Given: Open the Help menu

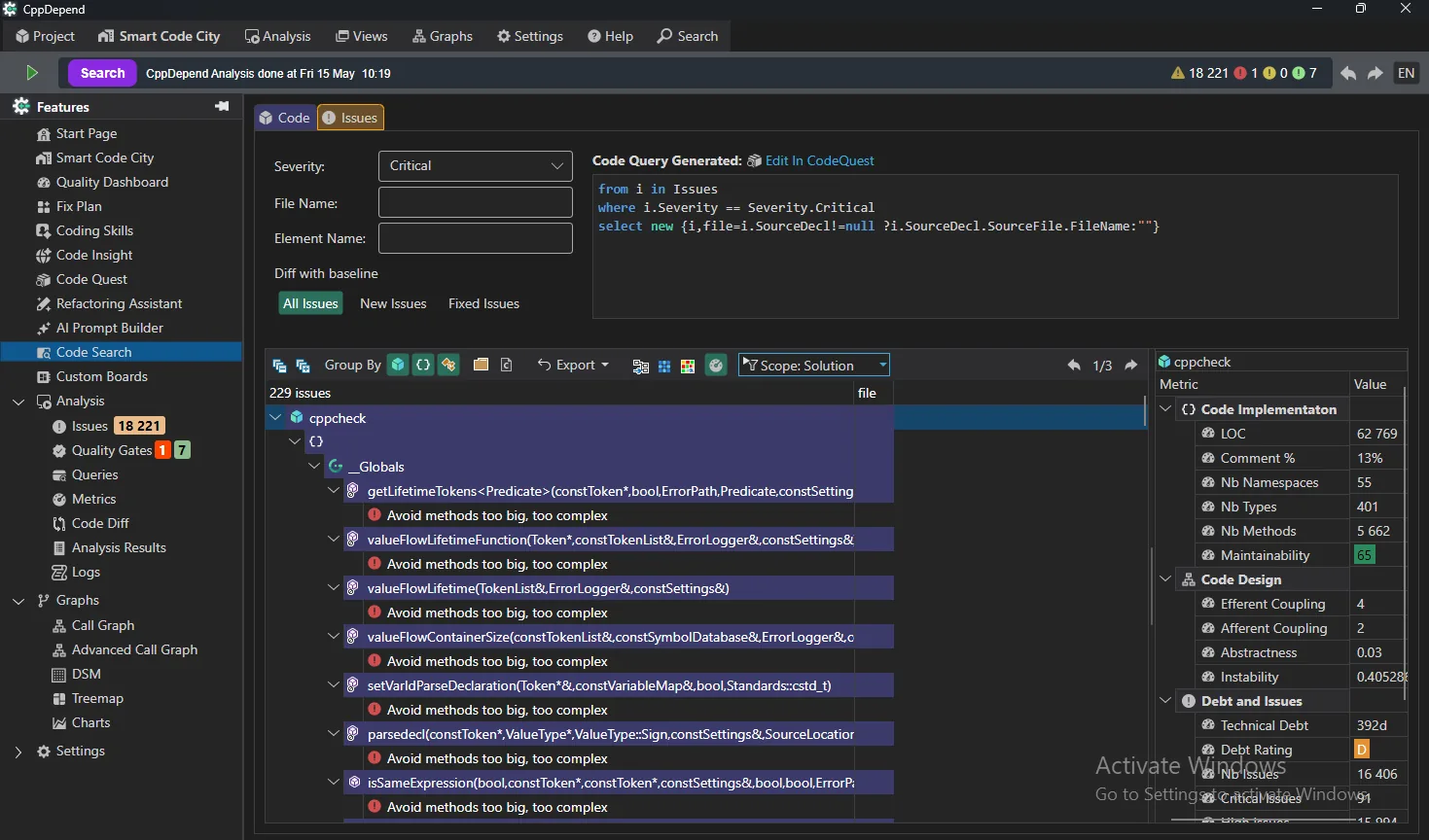Looking at the screenshot, I should click(x=611, y=36).
